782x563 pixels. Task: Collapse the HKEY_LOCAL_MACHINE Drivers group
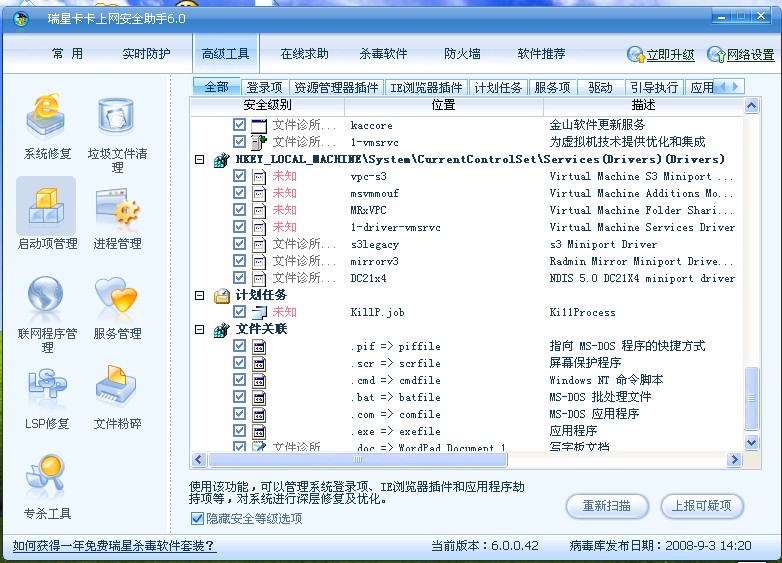point(199,160)
